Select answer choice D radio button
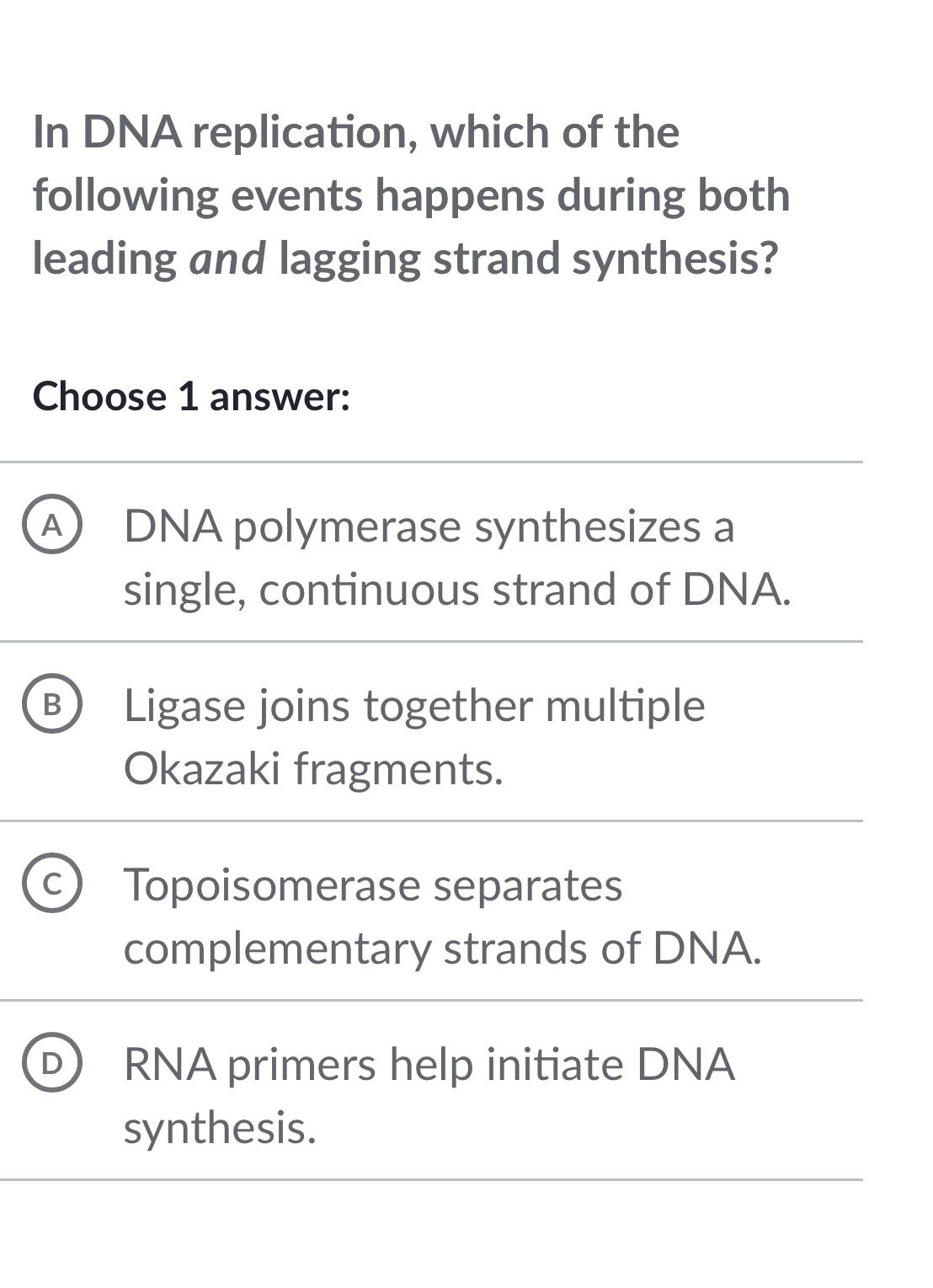The image size is (933, 1288). [x=52, y=1063]
